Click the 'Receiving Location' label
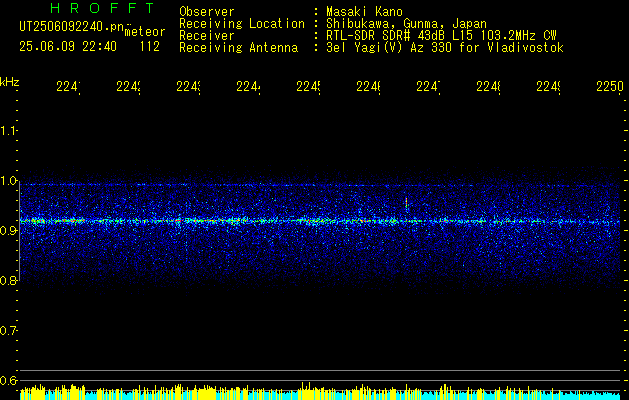The image size is (629, 400). pos(242,24)
